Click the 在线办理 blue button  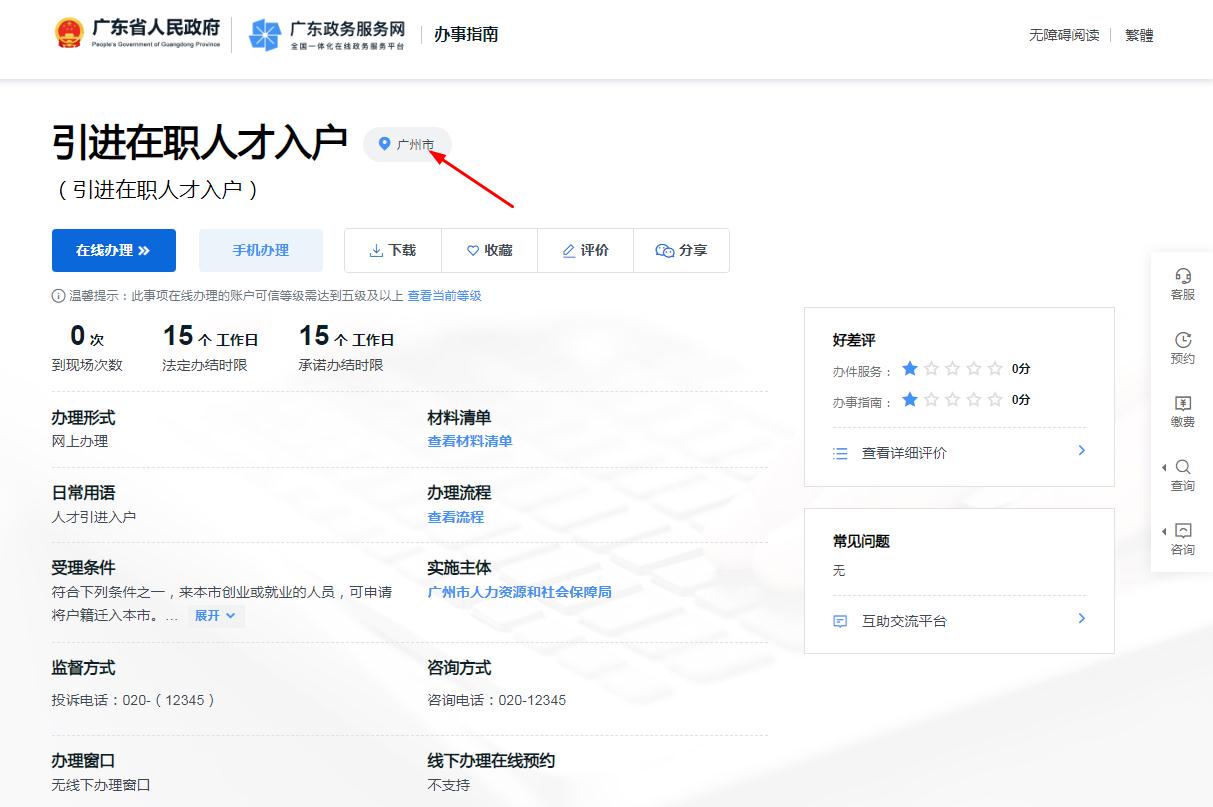(x=113, y=250)
